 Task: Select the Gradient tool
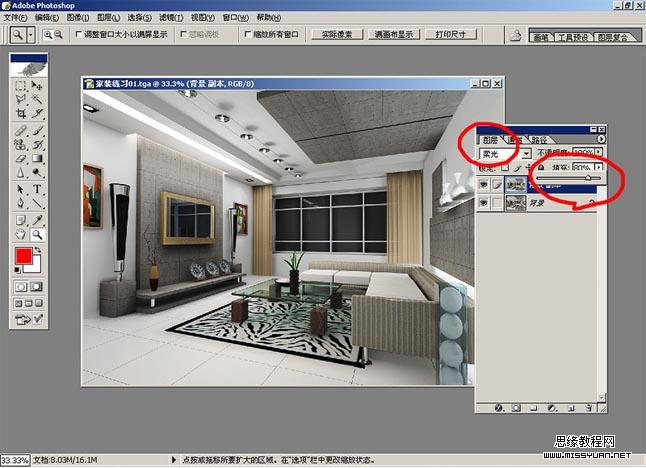tap(37, 159)
